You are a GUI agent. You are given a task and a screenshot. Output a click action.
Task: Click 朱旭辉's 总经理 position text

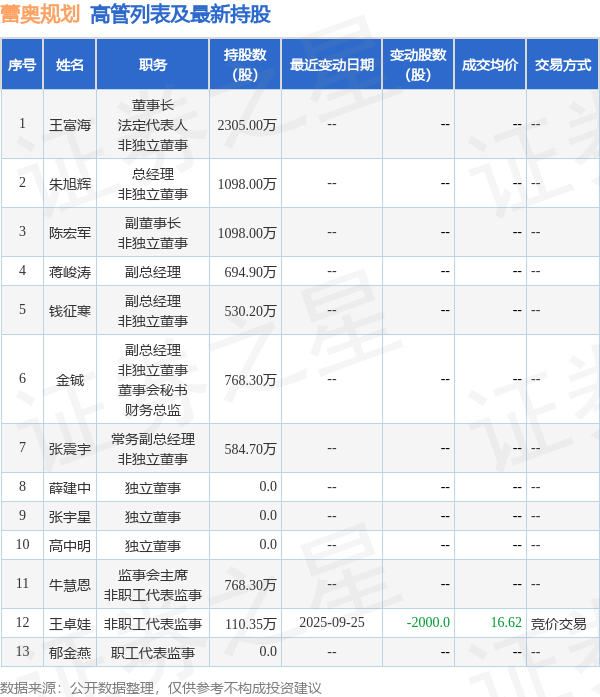coord(153,174)
